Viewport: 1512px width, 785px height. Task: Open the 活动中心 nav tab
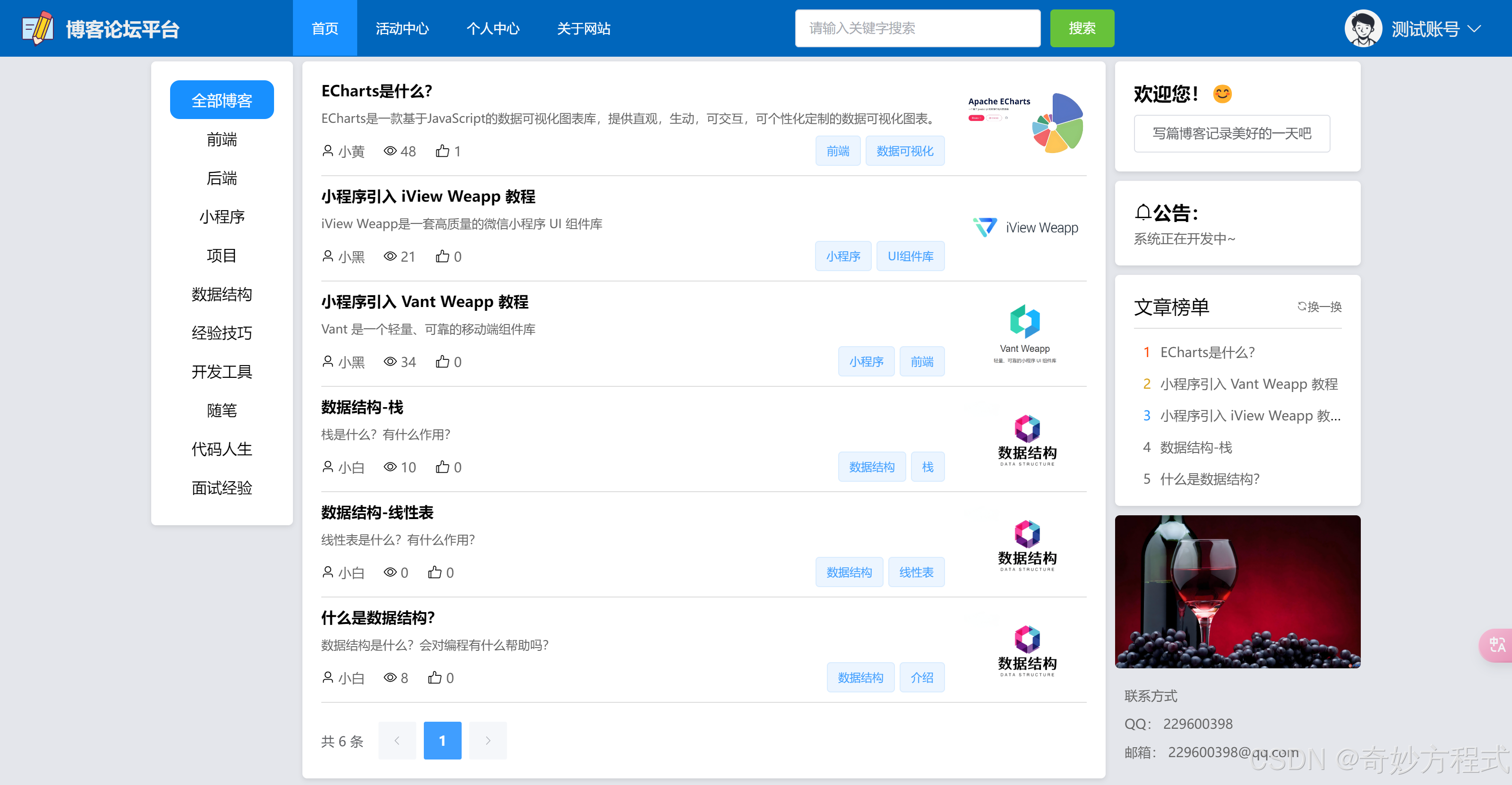(x=402, y=28)
